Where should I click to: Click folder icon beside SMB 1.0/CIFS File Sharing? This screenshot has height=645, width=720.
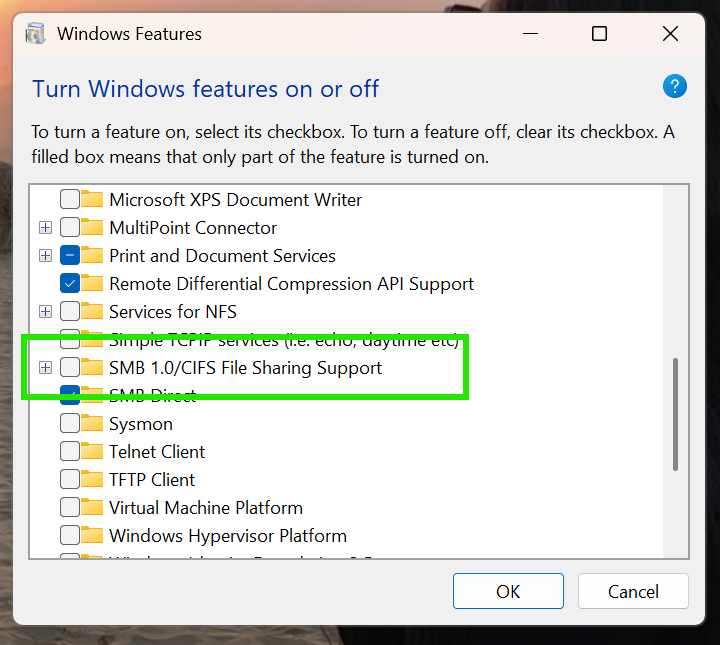point(92,367)
